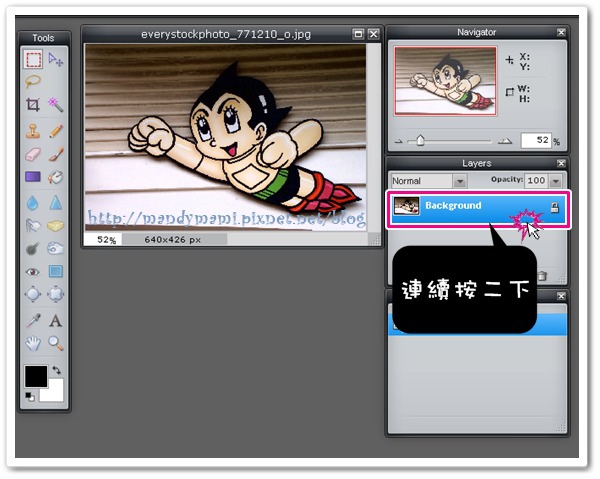Click the Navigator preview thumbnail
The image size is (600, 479).
[445, 81]
